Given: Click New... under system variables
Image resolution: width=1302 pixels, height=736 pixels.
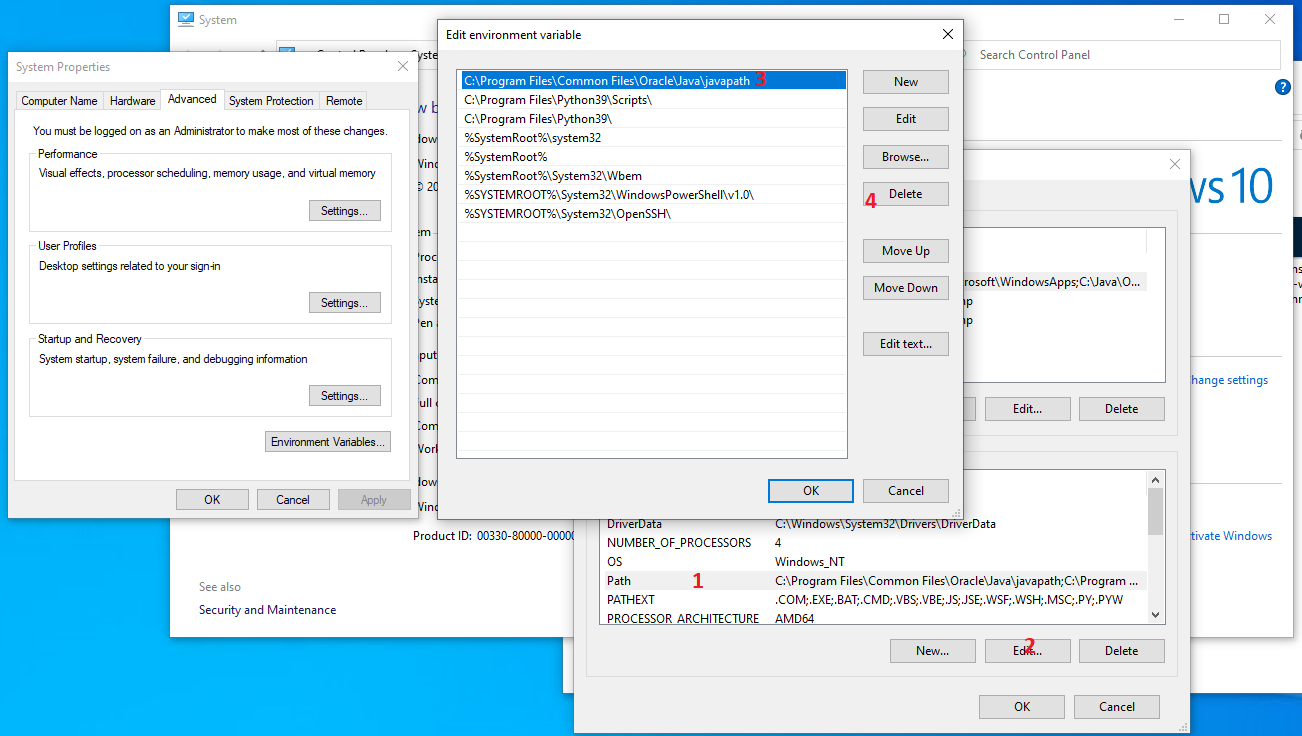Looking at the screenshot, I should pos(933,651).
